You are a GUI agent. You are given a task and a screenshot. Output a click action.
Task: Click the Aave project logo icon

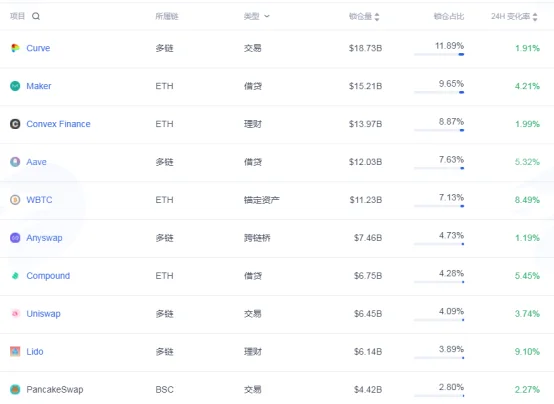(x=15, y=162)
